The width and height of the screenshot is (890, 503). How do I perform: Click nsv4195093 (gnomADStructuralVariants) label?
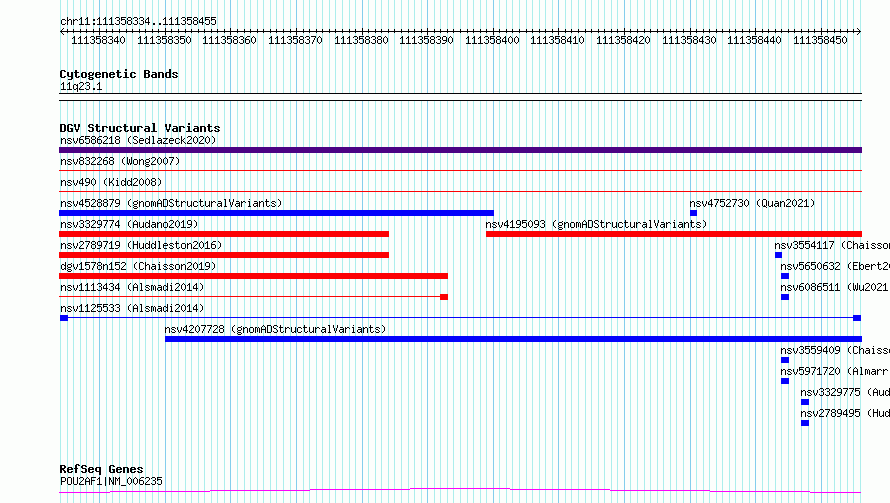tap(596, 224)
